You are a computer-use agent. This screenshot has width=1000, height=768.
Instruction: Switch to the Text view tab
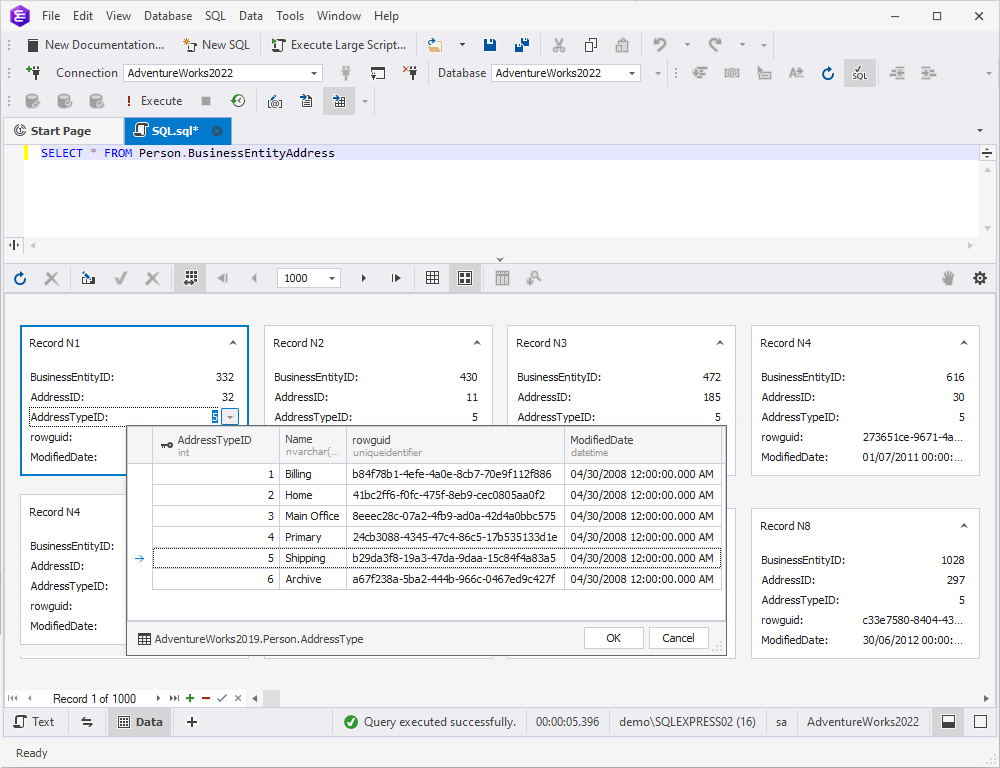tap(34, 721)
